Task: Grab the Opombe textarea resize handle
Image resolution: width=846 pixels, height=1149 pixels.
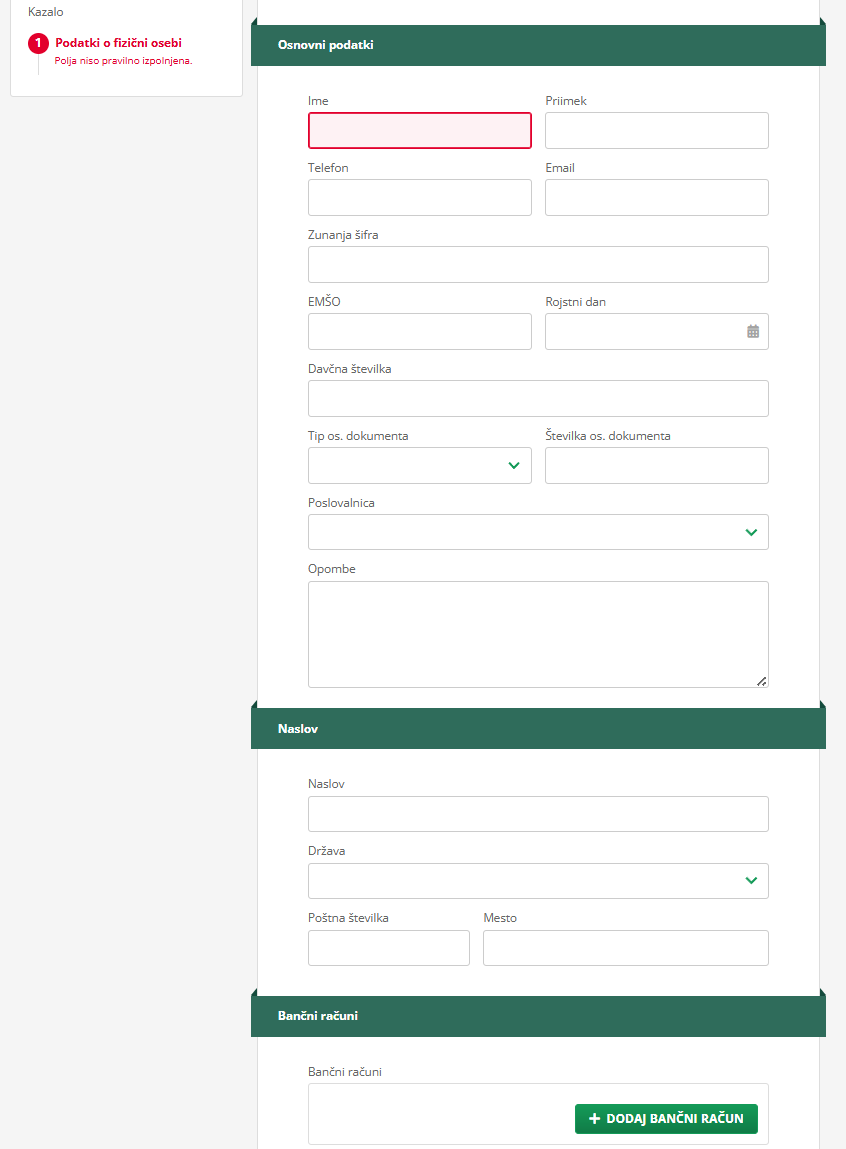Action: pyautogui.click(x=761, y=681)
